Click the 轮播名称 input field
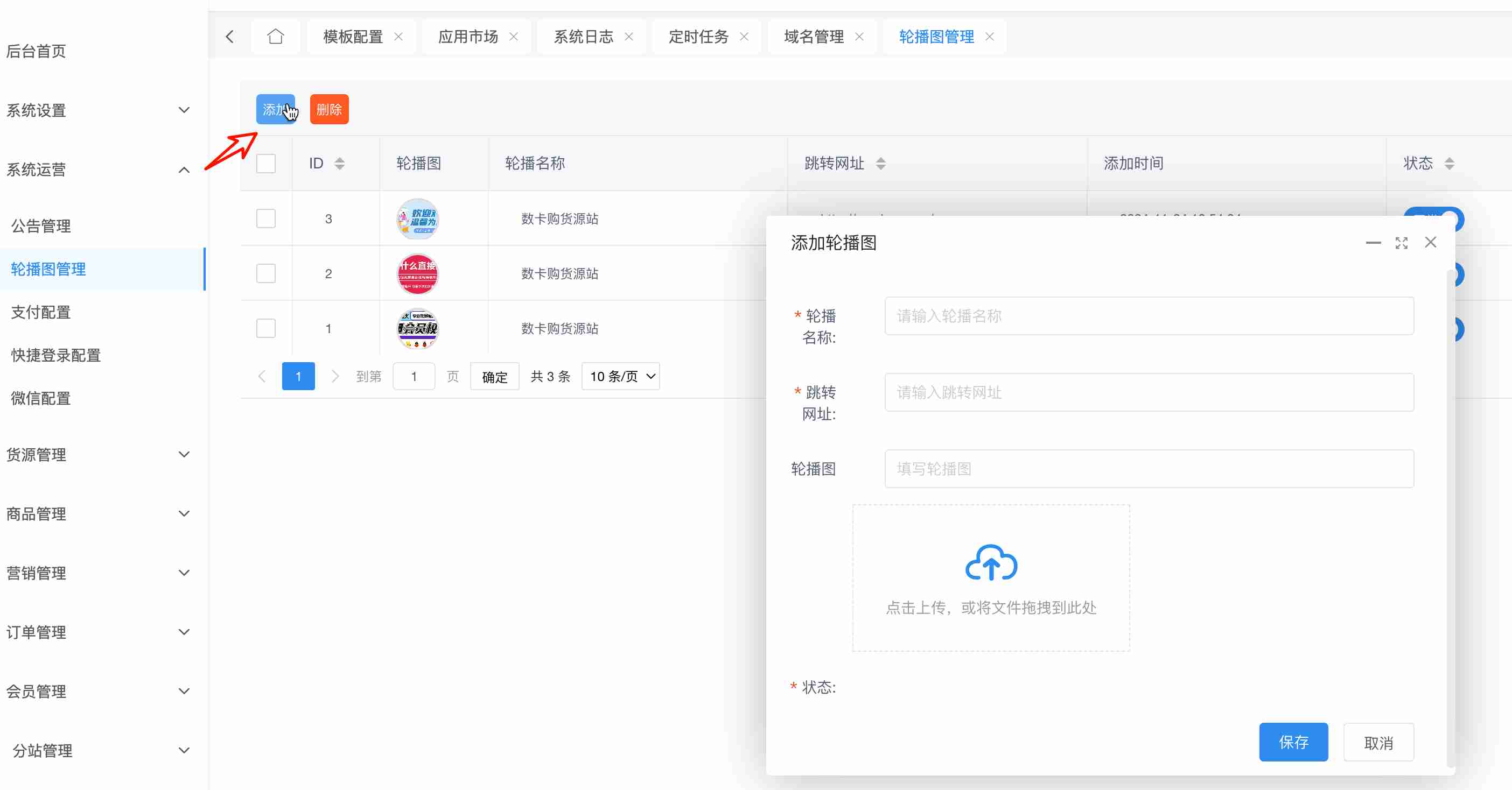The width and height of the screenshot is (1512, 790). [1149, 316]
